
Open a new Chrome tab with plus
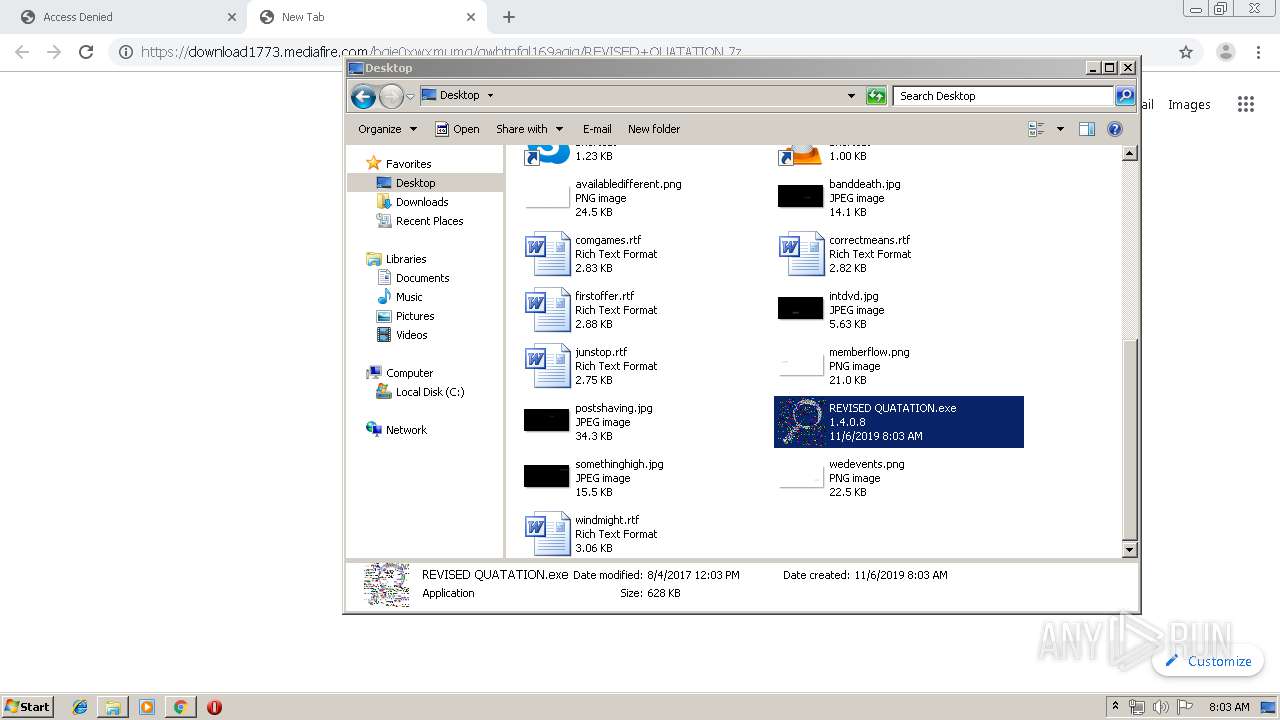(x=509, y=17)
